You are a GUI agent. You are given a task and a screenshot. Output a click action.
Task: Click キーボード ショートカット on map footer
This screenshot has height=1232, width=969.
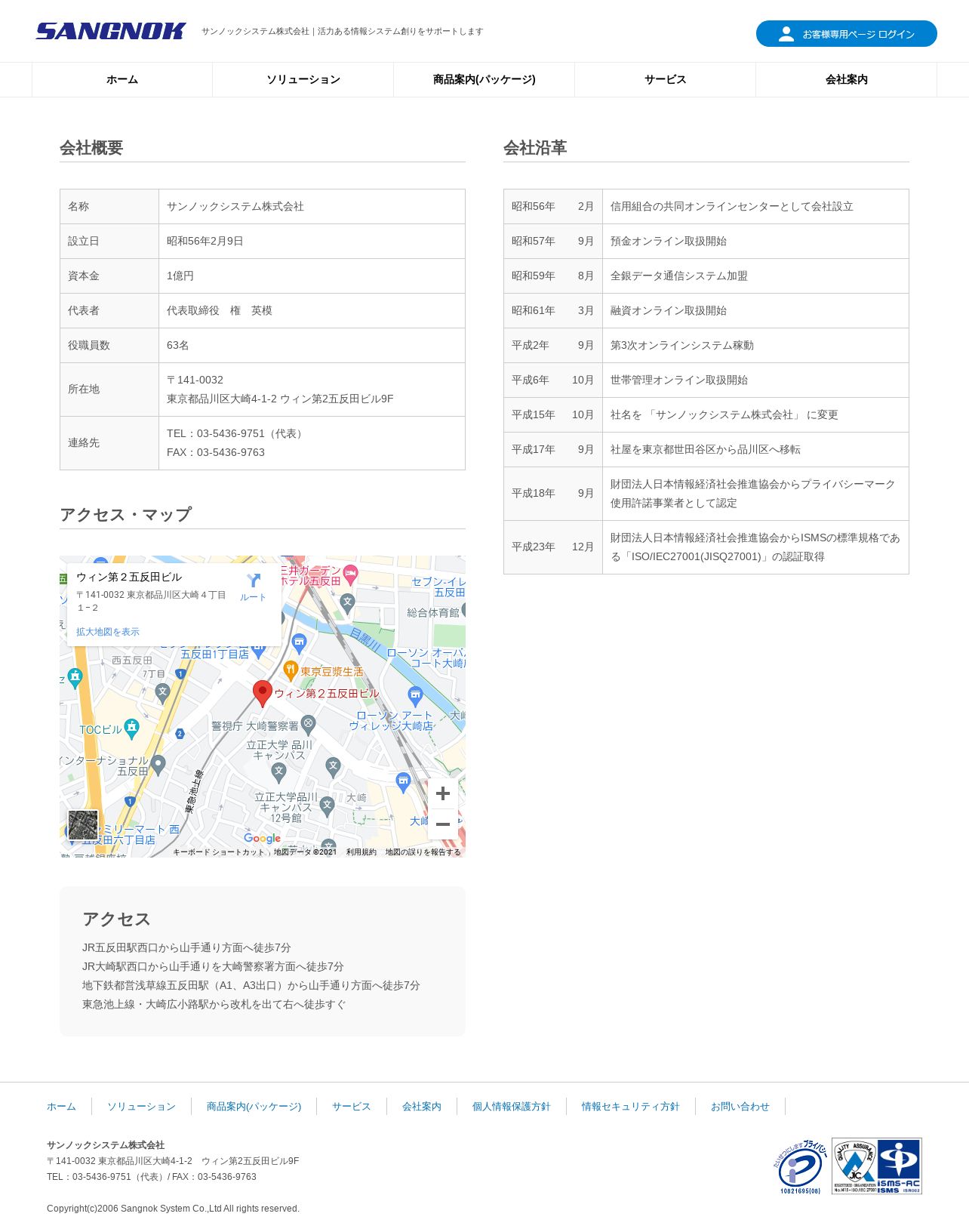coord(219,852)
